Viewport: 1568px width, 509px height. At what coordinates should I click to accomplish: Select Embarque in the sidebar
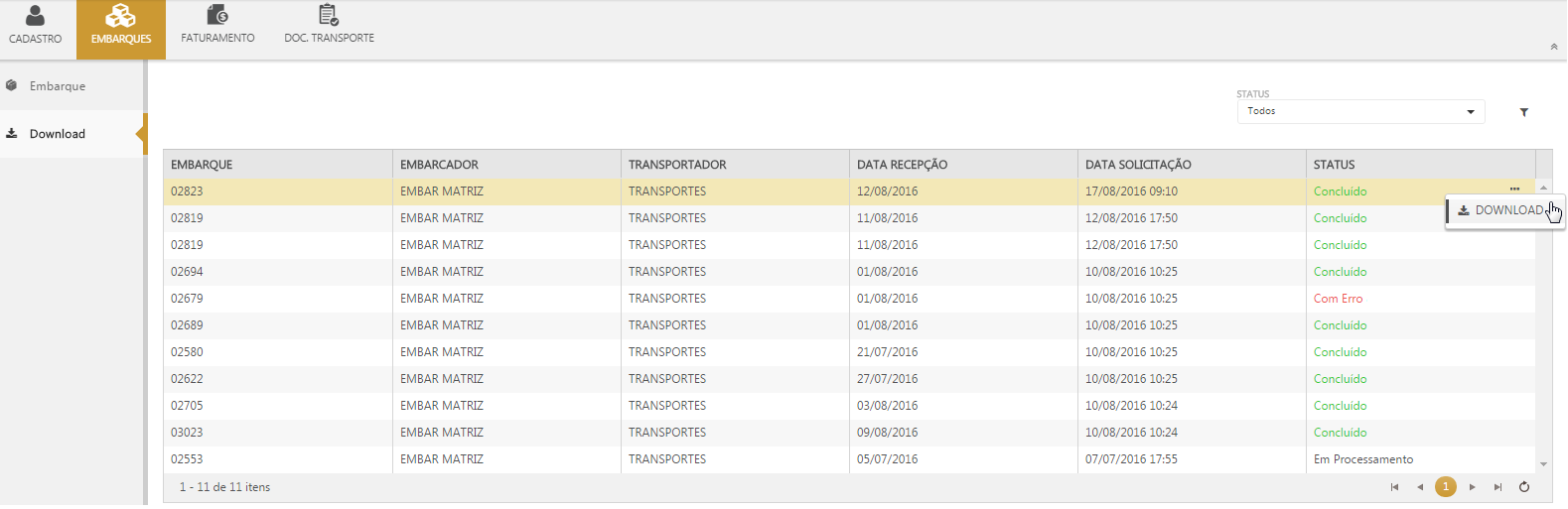58,86
